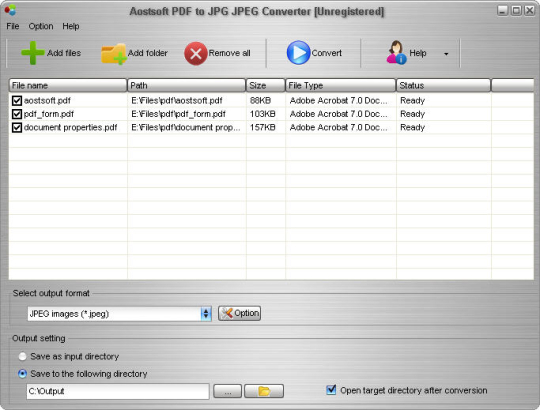Sort by the Status column header

pos(444,85)
